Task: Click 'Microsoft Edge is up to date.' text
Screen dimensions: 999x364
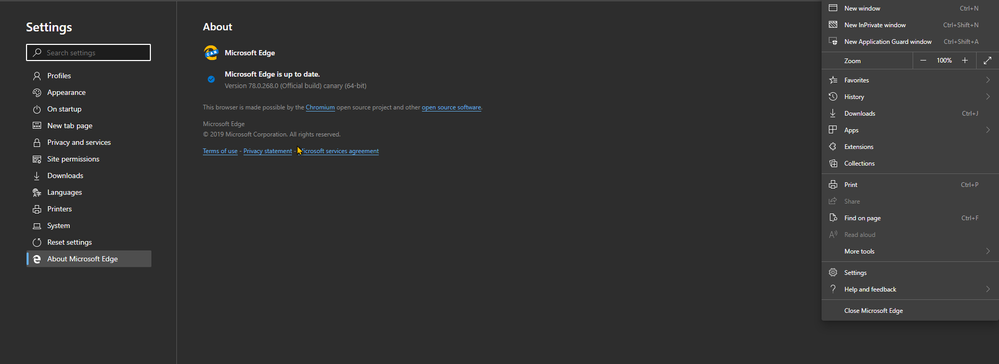Action: click(x=273, y=74)
